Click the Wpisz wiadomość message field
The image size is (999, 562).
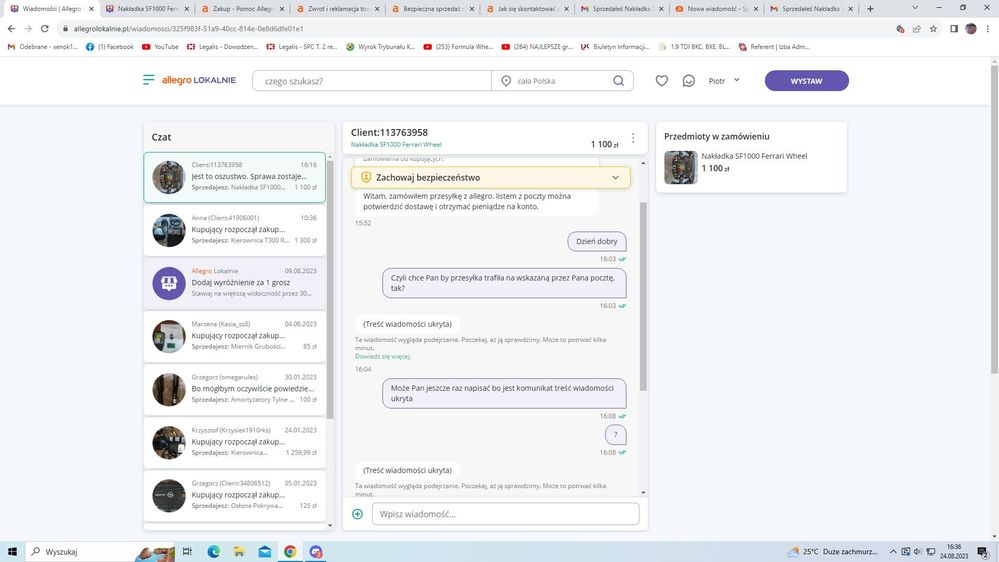pyautogui.click(x=505, y=514)
